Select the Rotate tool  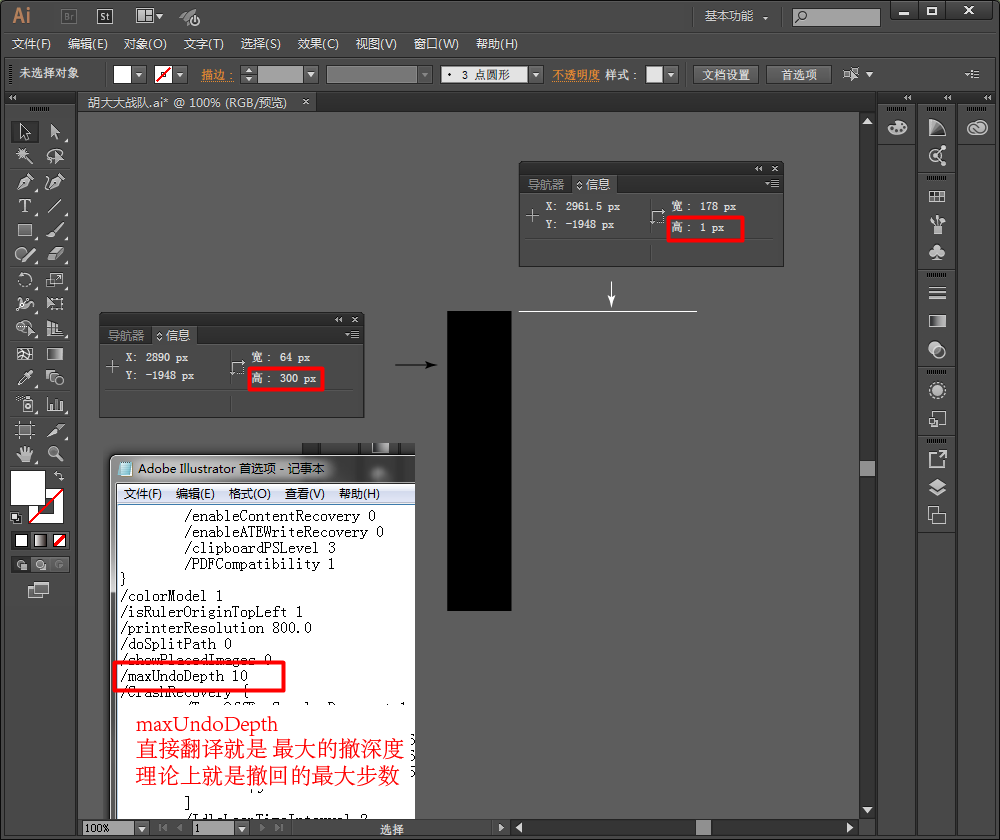[25, 280]
